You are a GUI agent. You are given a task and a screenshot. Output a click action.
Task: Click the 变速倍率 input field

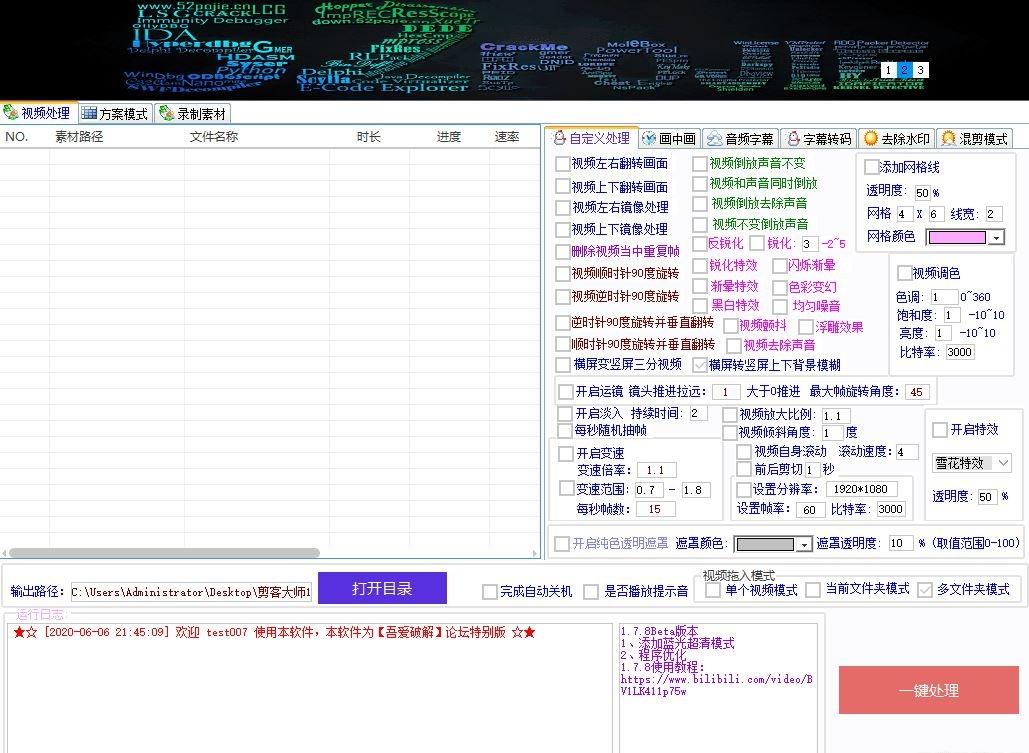click(x=656, y=470)
